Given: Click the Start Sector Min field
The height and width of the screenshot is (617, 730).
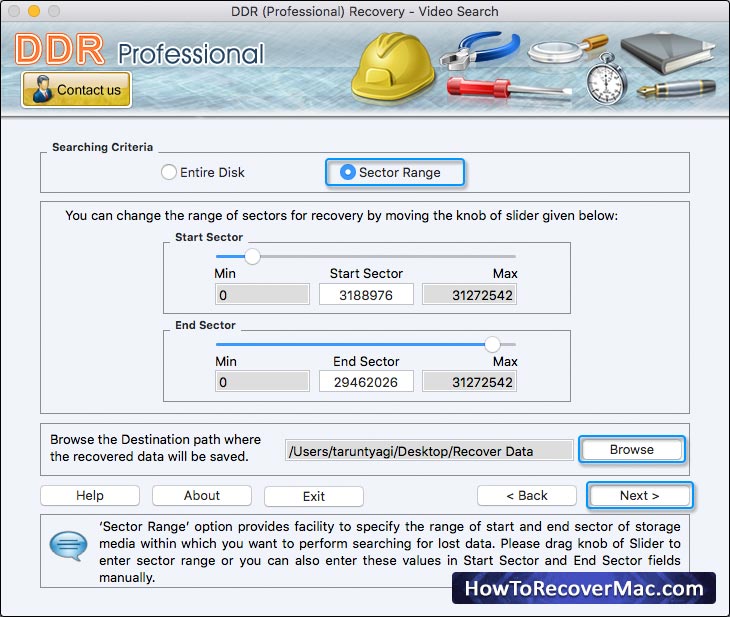Looking at the screenshot, I should [262, 295].
